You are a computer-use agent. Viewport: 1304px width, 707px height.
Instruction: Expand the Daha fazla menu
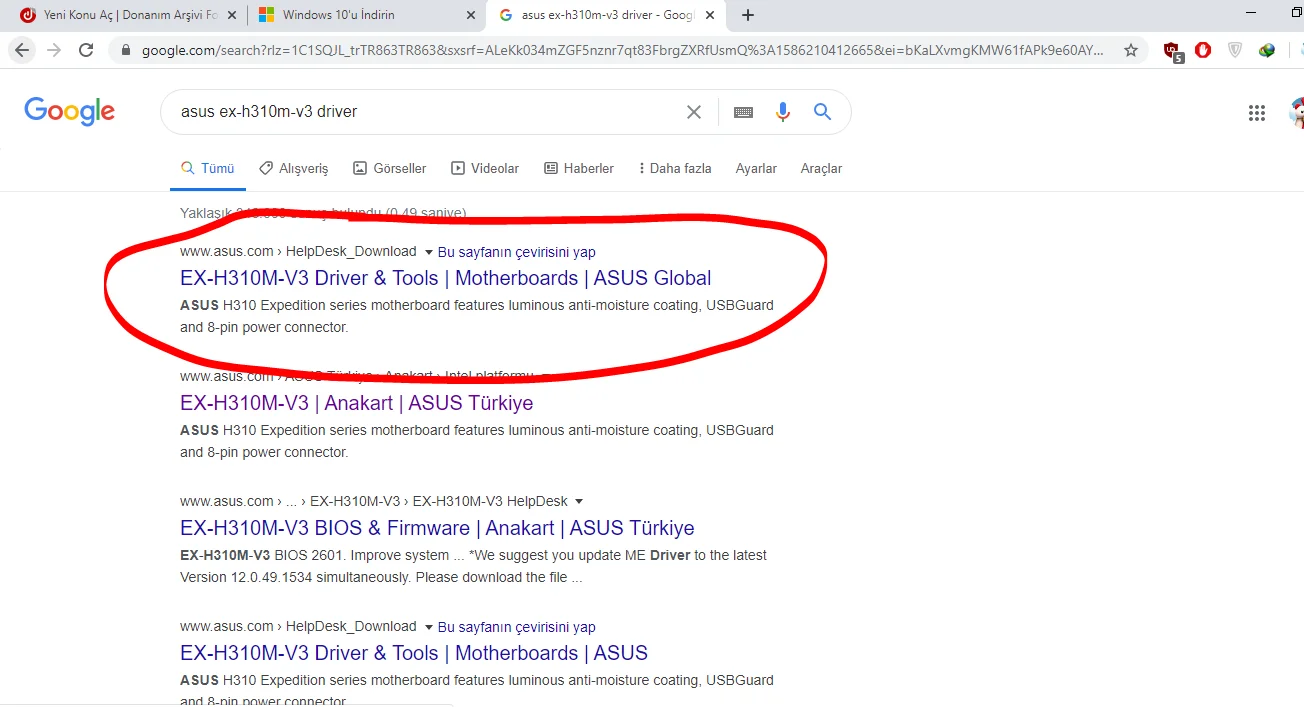point(675,168)
